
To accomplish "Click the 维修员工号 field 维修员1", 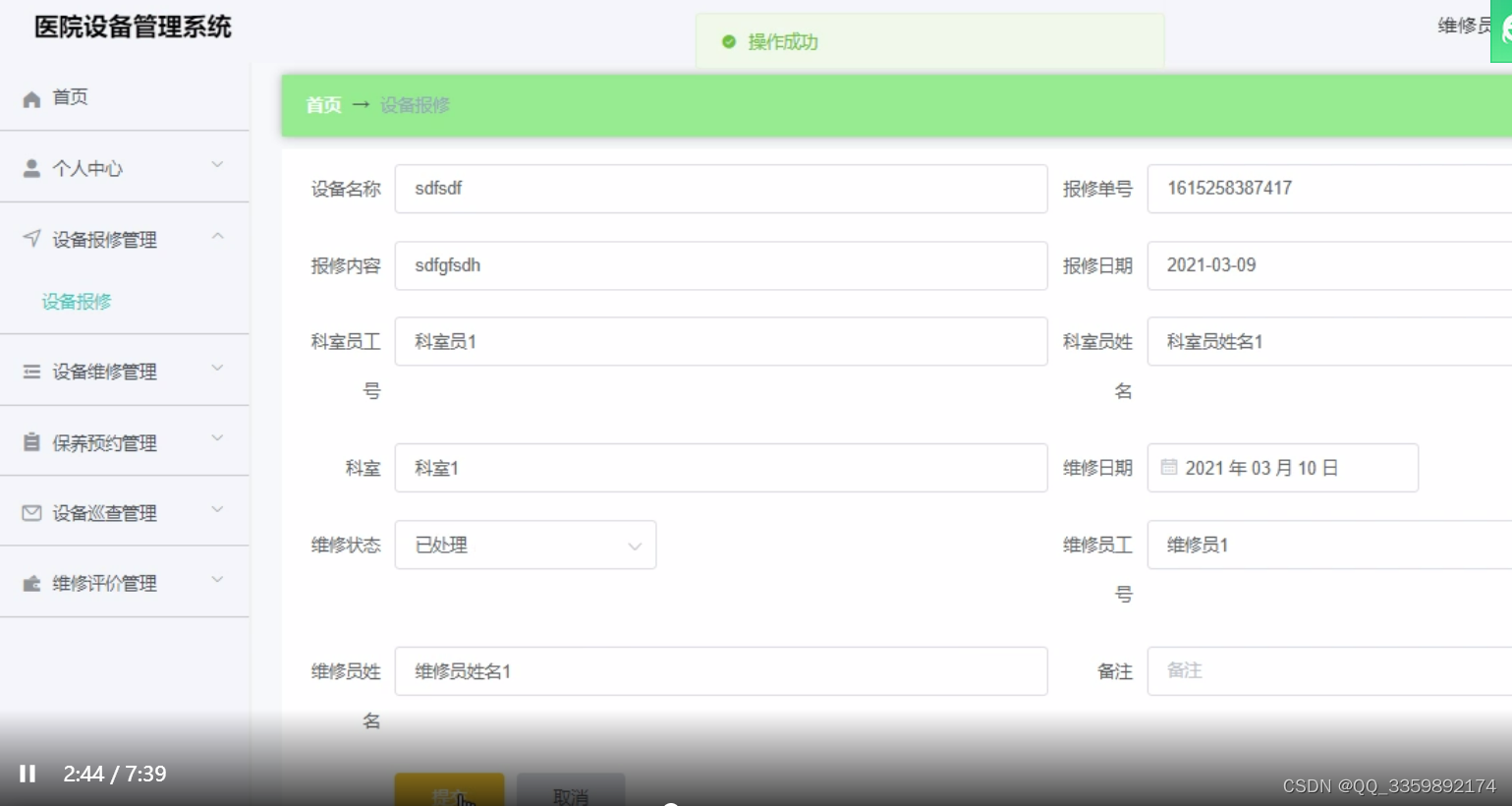I will [x=1329, y=545].
